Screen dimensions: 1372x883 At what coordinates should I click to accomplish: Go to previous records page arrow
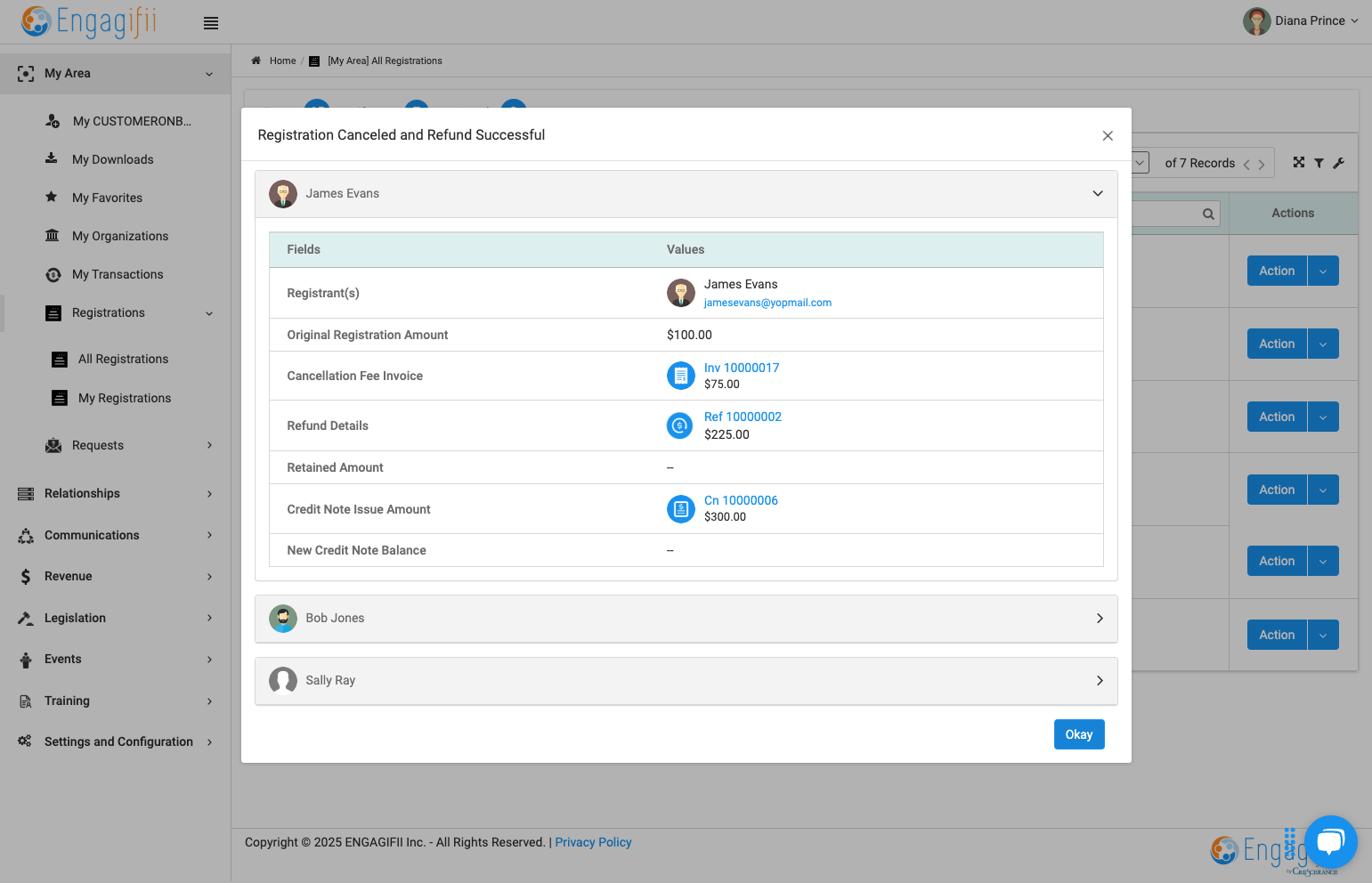pyautogui.click(x=1246, y=165)
